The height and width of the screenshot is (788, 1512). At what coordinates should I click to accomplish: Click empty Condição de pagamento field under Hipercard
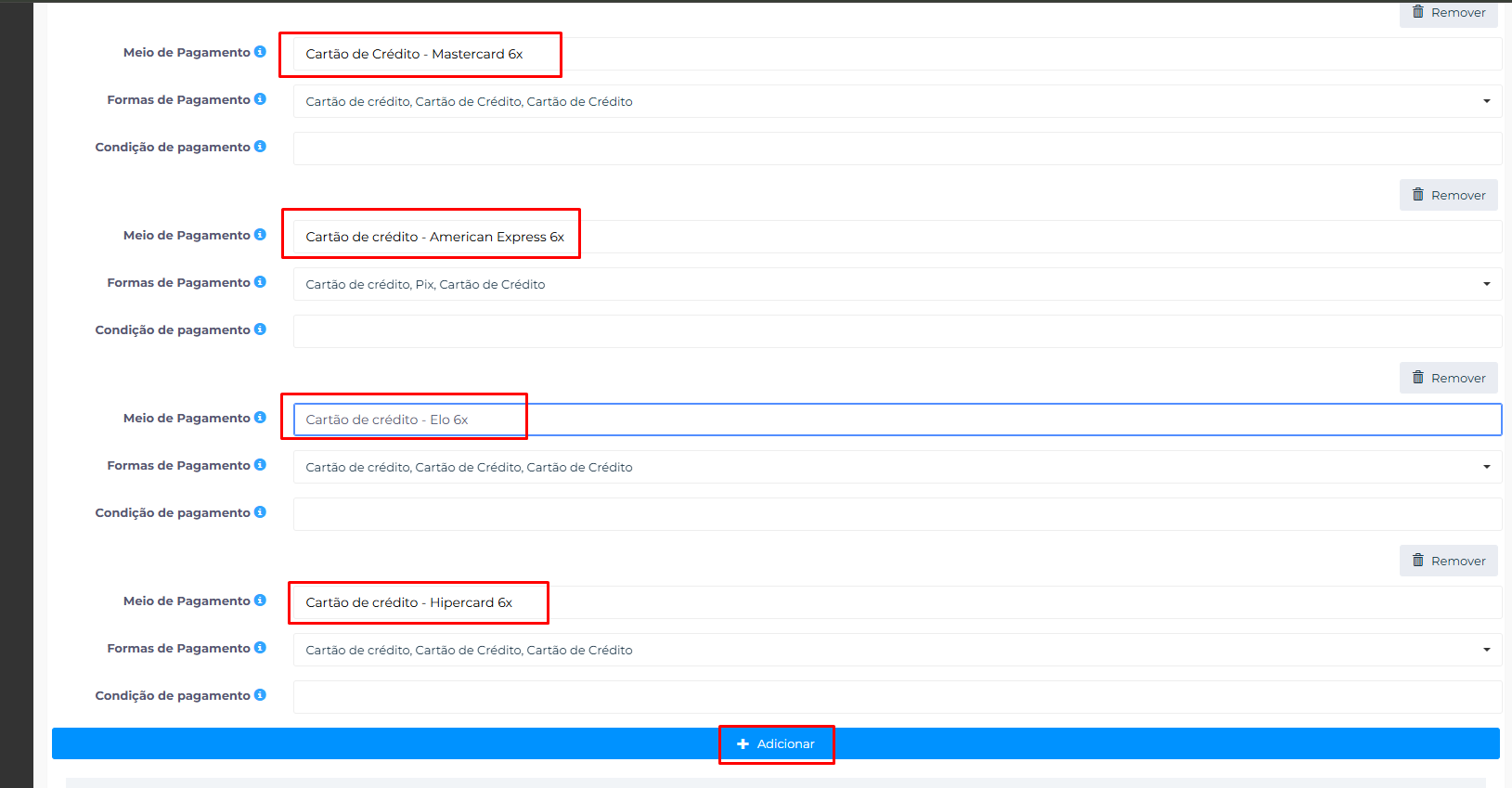coord(898,697)
